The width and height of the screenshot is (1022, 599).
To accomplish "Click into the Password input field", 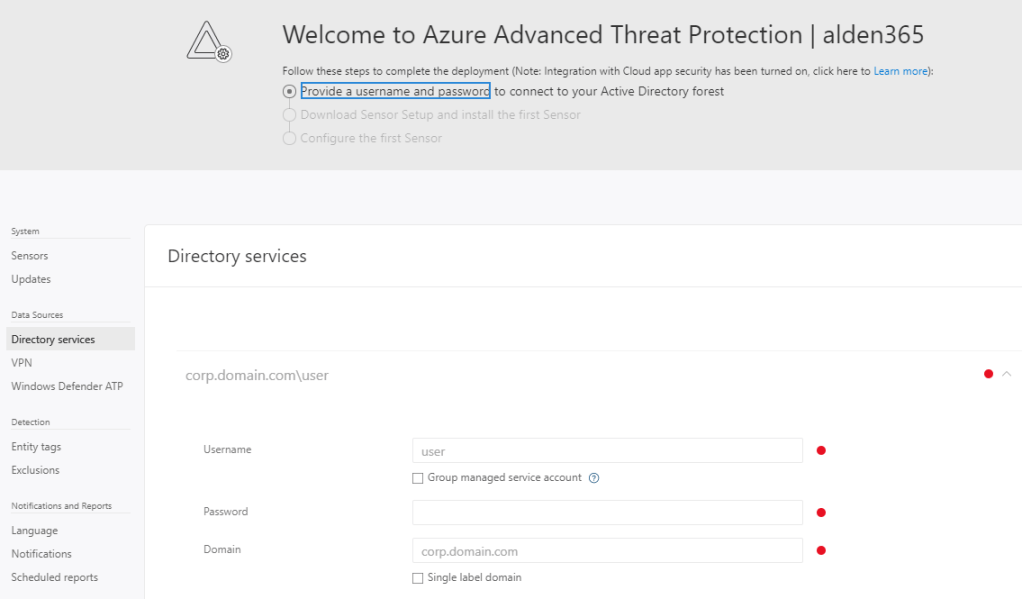I will (607, 513).
